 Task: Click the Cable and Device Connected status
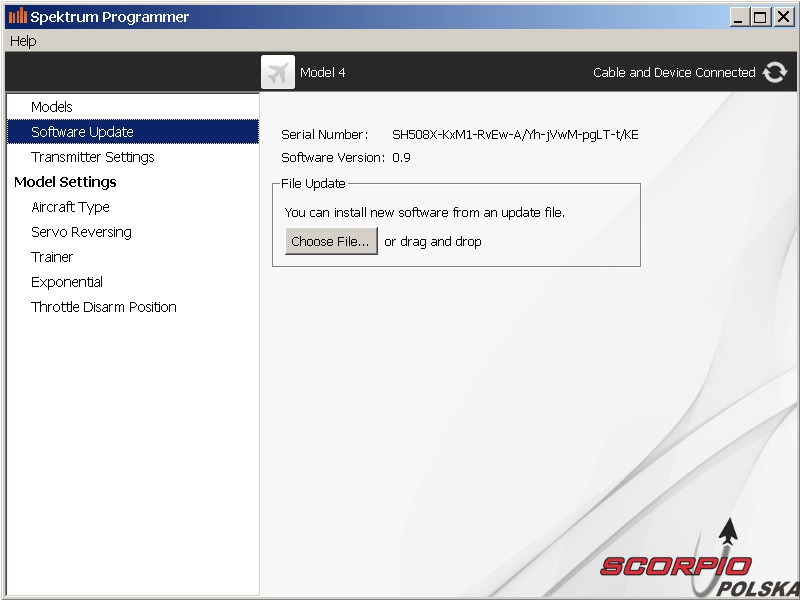tap(674, 72)
